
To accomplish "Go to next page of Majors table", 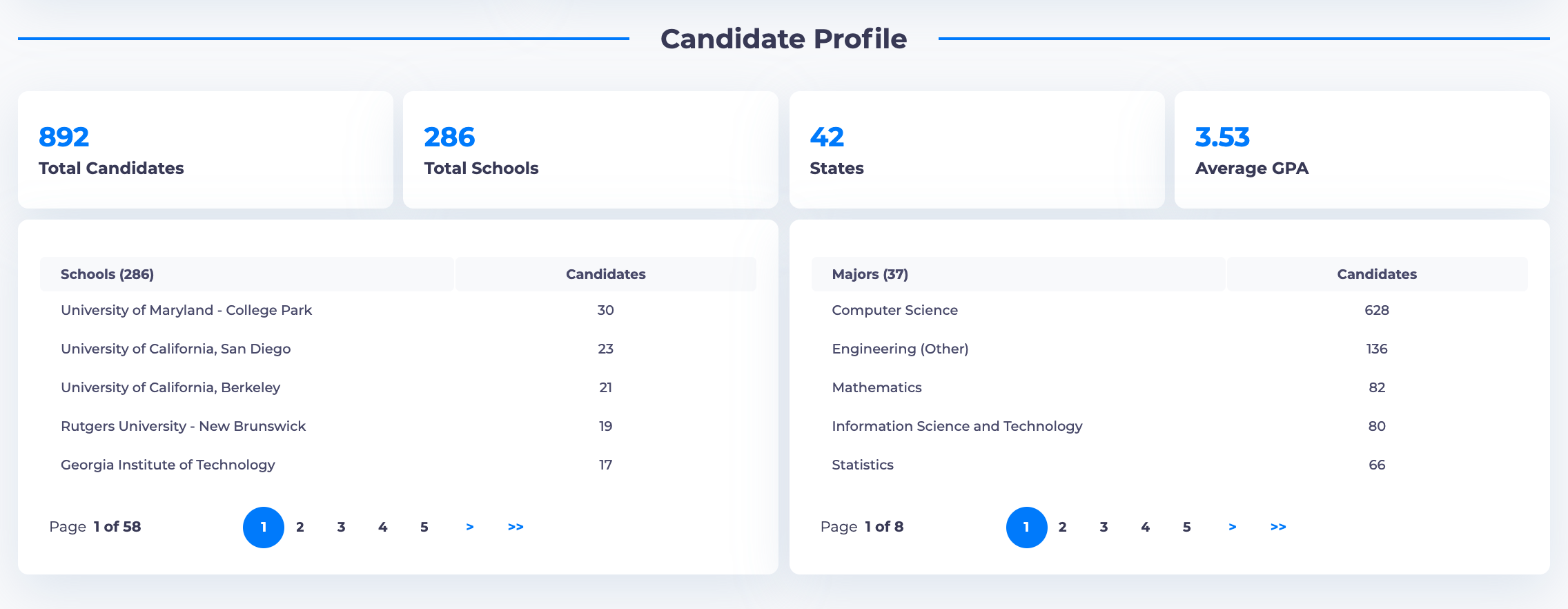I will (x=1232, y=527).
